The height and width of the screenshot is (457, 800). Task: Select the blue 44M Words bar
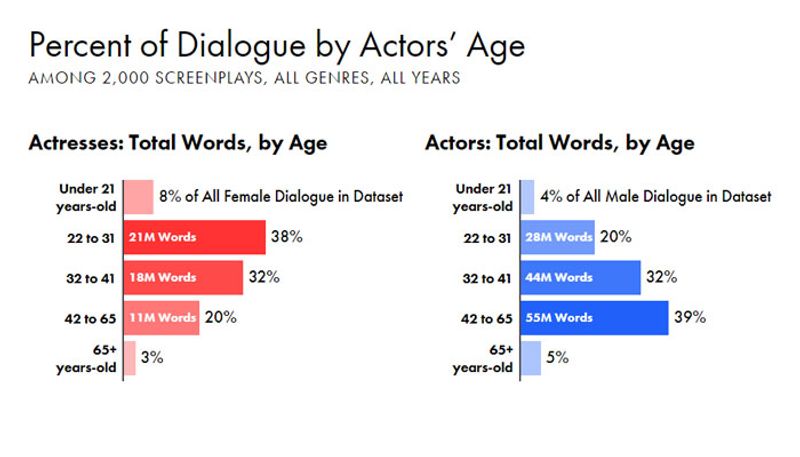point(581,278)
